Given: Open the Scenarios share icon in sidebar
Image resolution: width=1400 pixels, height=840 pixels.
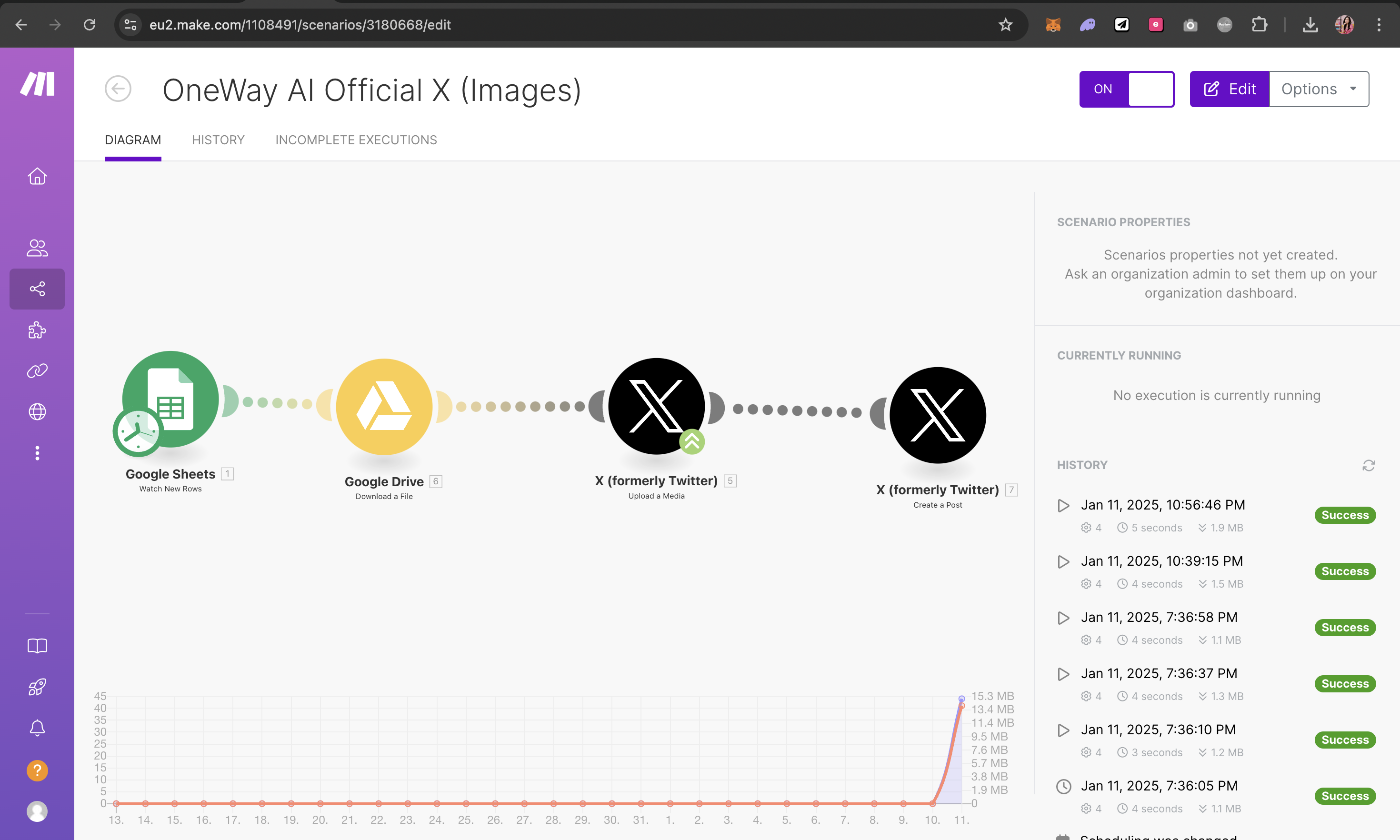Looking at the screenshot, I should click(x=37, y=289).
